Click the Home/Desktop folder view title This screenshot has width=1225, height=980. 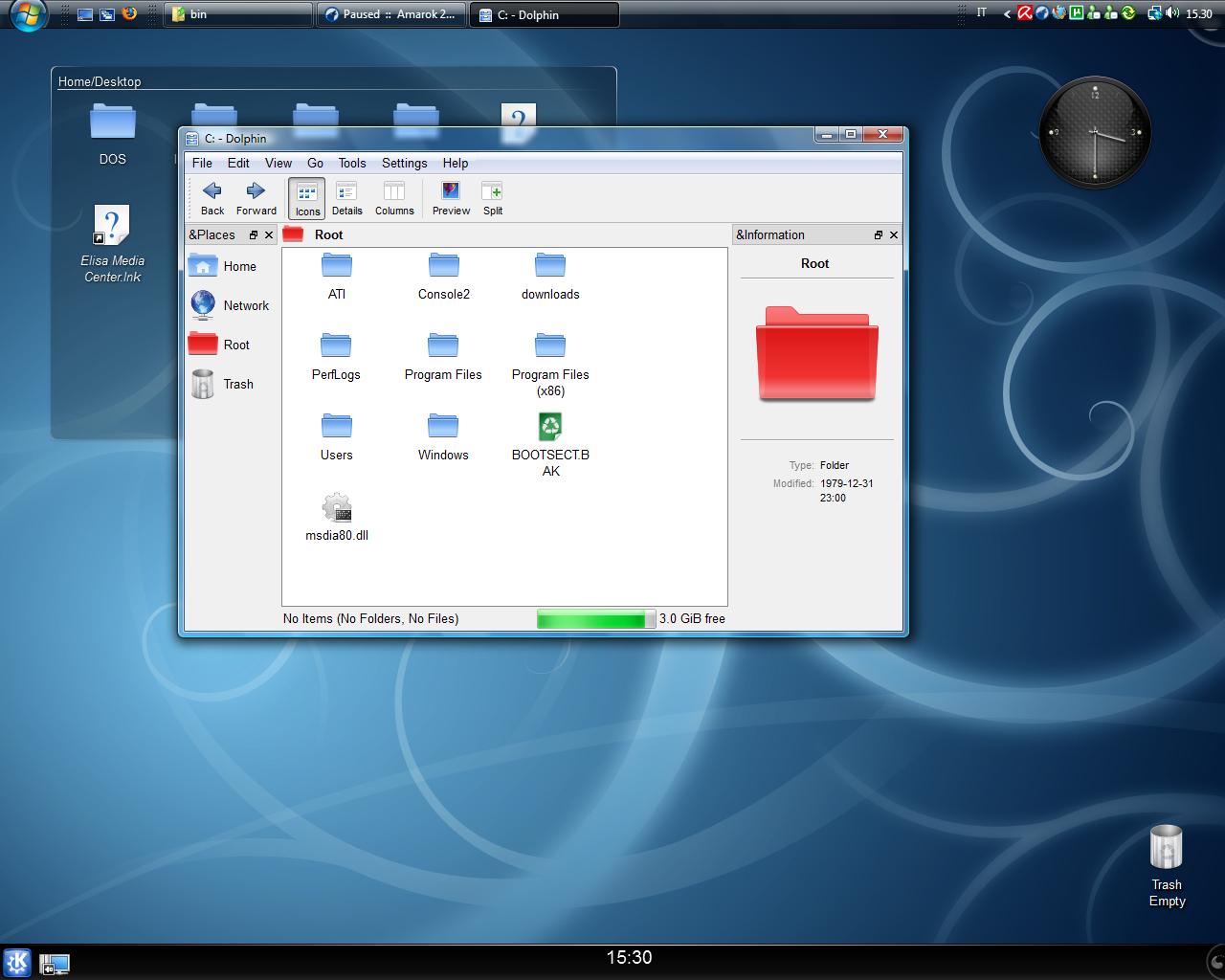(x=100, y=81)
